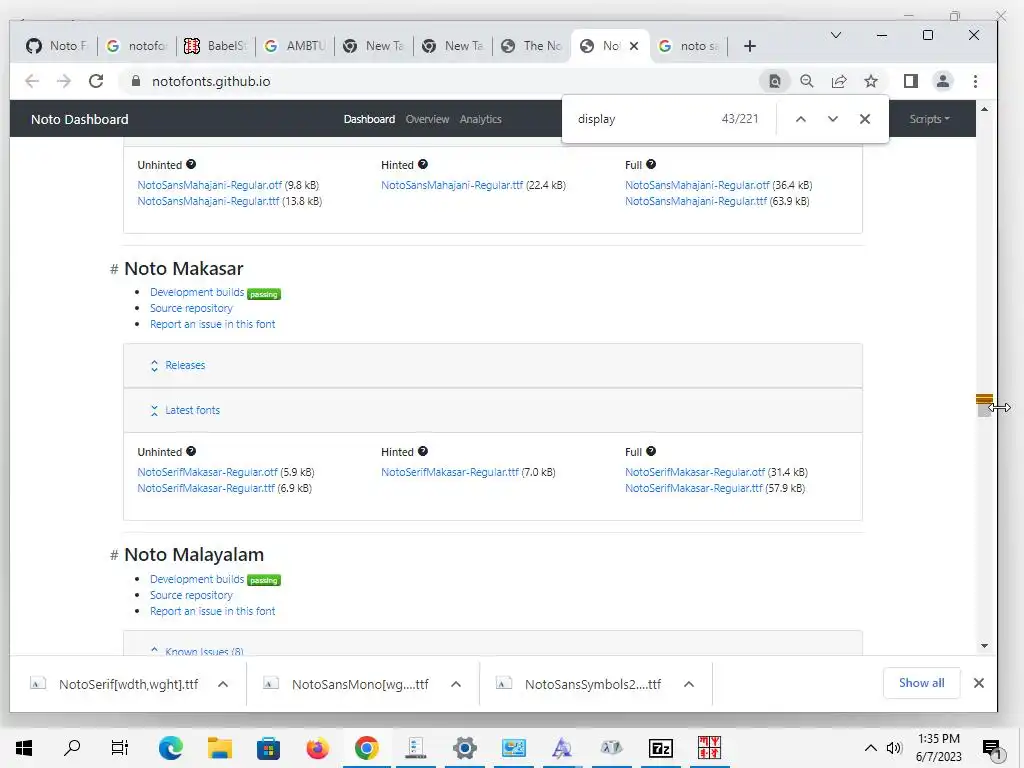Show hidden system tray icons

871,748
